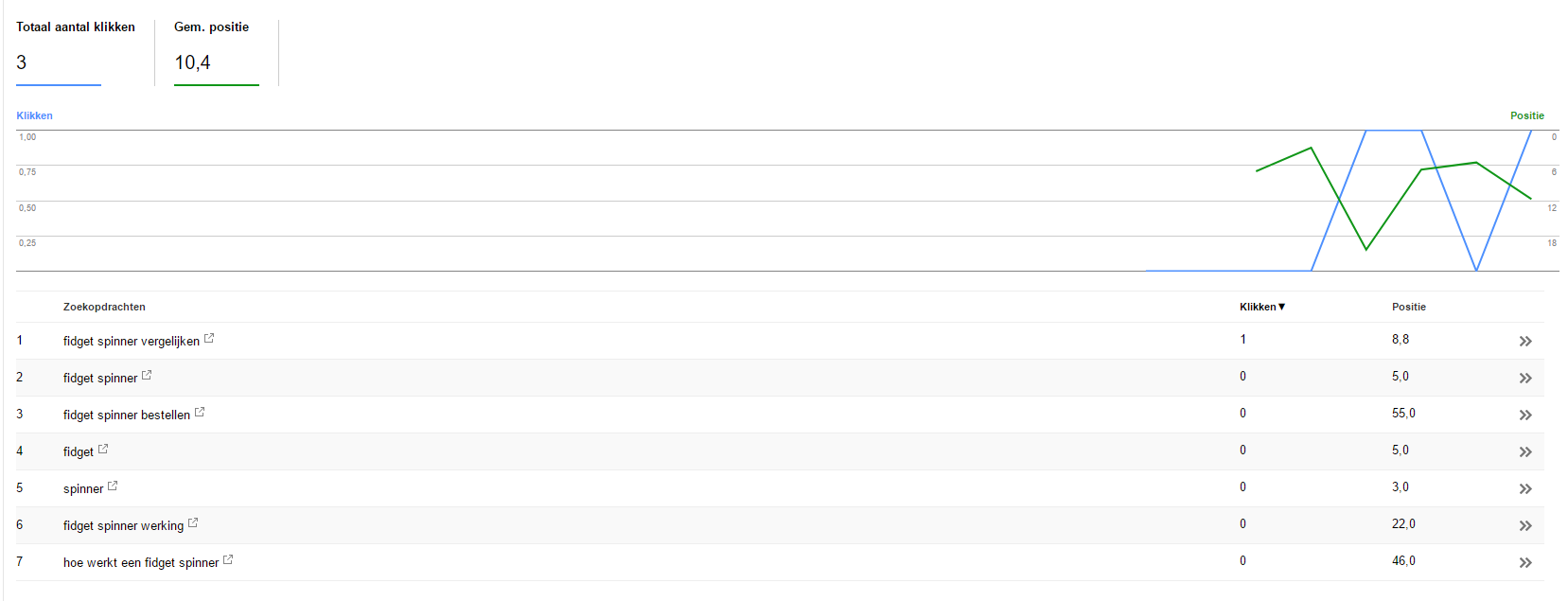Click the Zoekopdrachten column header
Screen dimensions: 1568x601
click(104, 307)
